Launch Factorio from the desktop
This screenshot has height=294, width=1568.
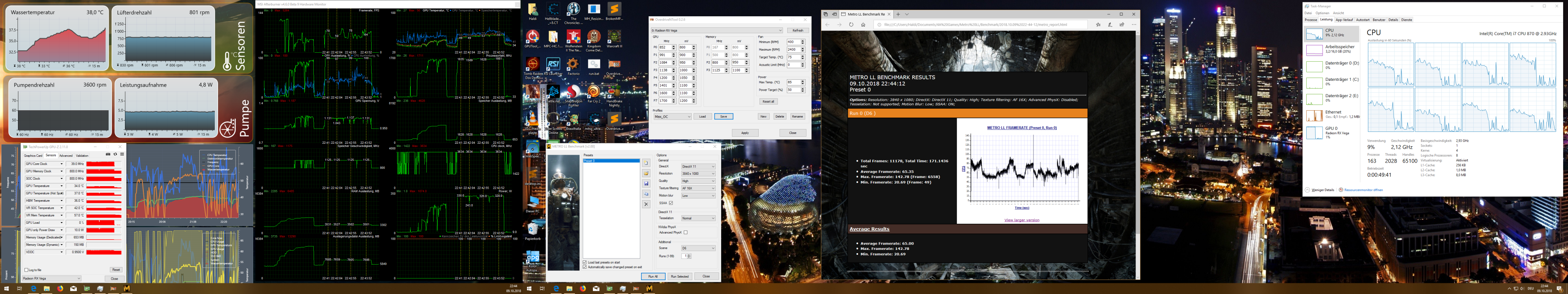[573, 66]
